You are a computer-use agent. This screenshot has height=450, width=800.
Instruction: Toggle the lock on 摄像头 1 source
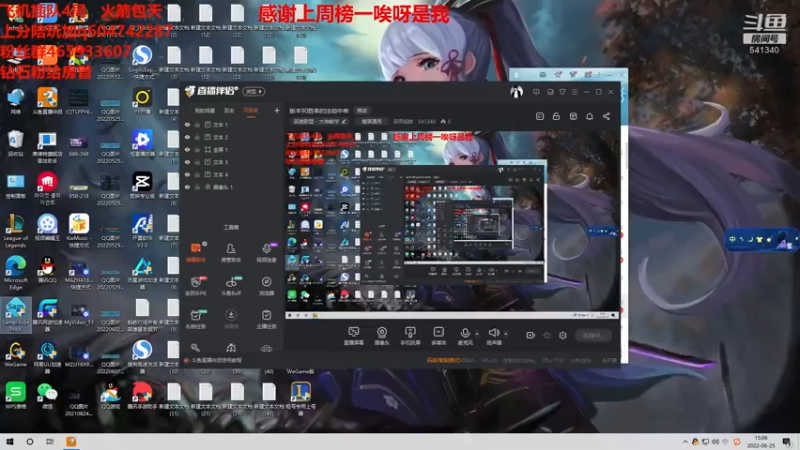(197, 187)
